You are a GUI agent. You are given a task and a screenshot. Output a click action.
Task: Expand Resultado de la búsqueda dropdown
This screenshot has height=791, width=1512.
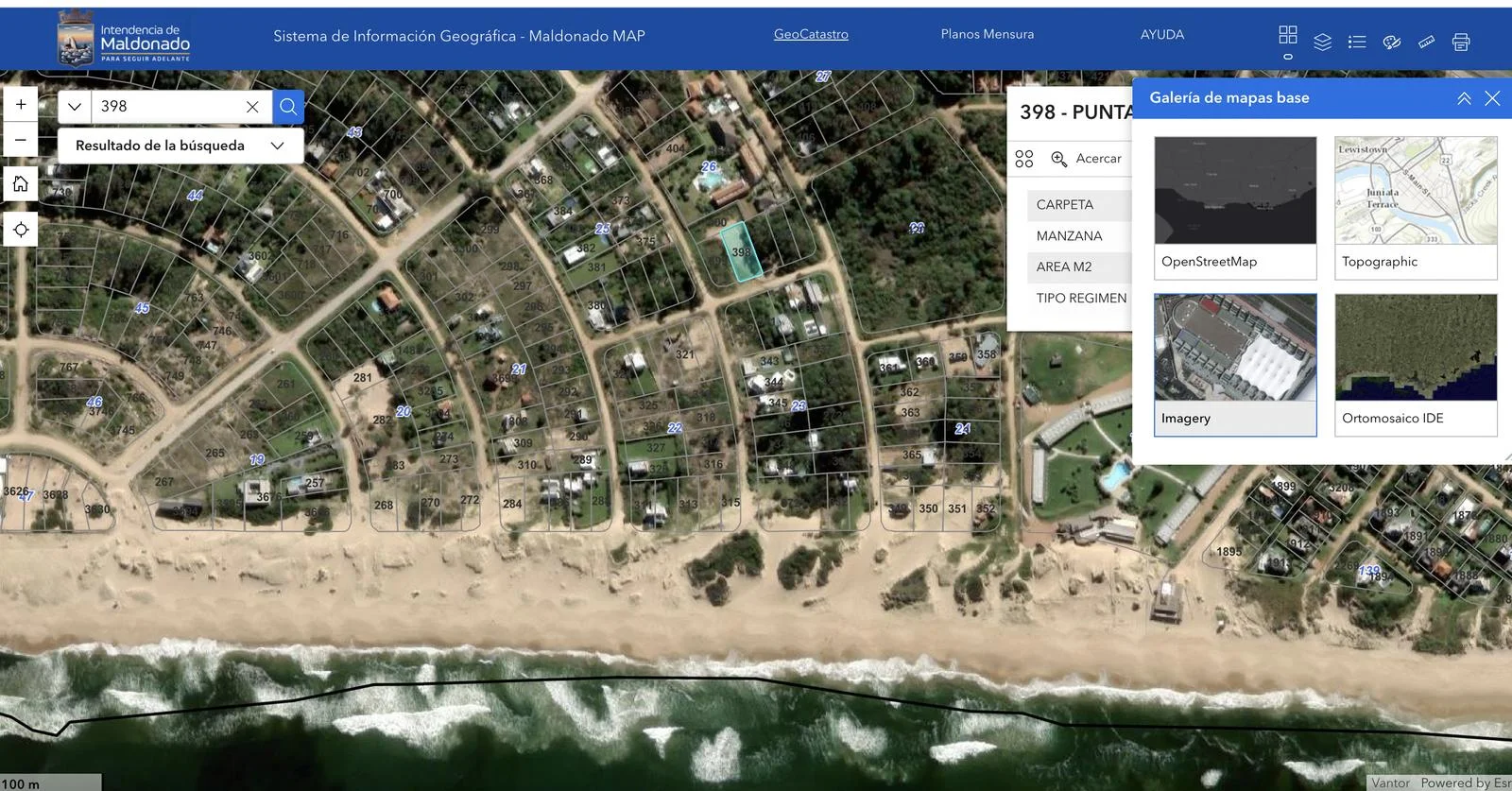click(277, 146)
